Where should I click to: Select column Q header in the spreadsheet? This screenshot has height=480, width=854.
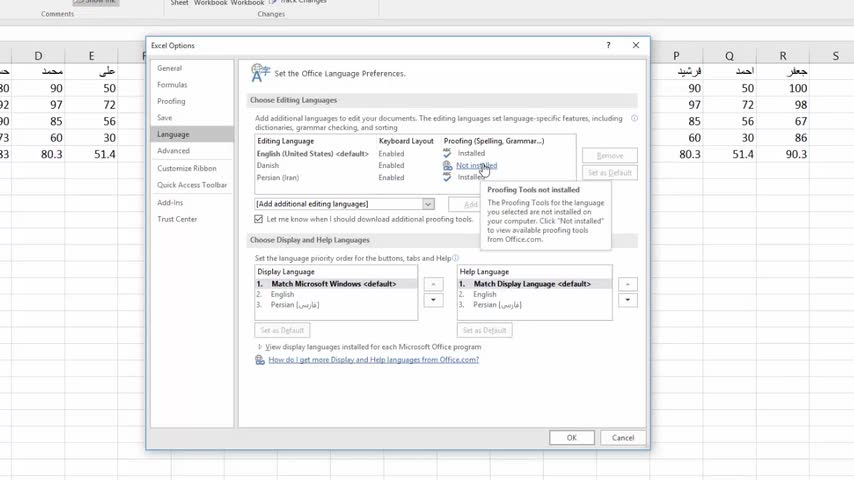729,56
